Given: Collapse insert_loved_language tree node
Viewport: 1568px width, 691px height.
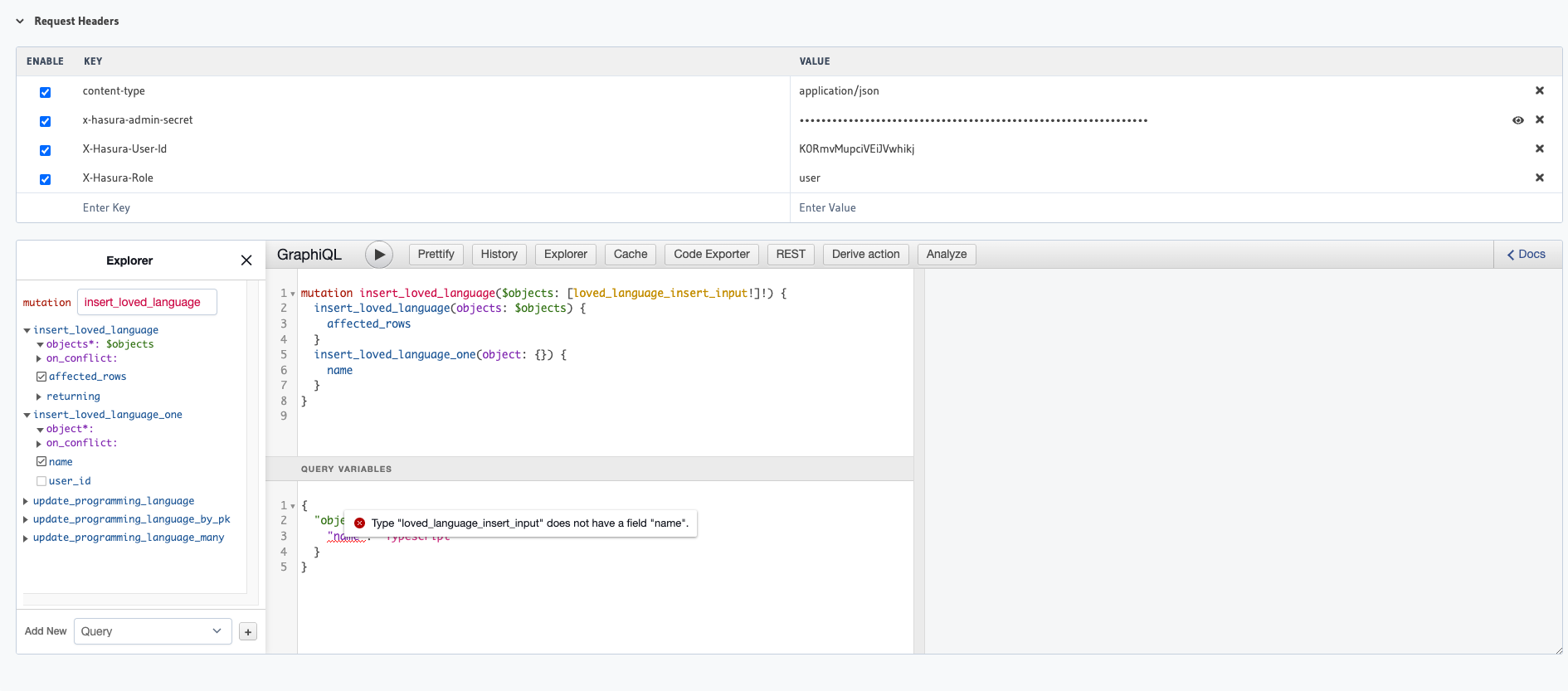Looking at the screenshot, I should [27, 330].
